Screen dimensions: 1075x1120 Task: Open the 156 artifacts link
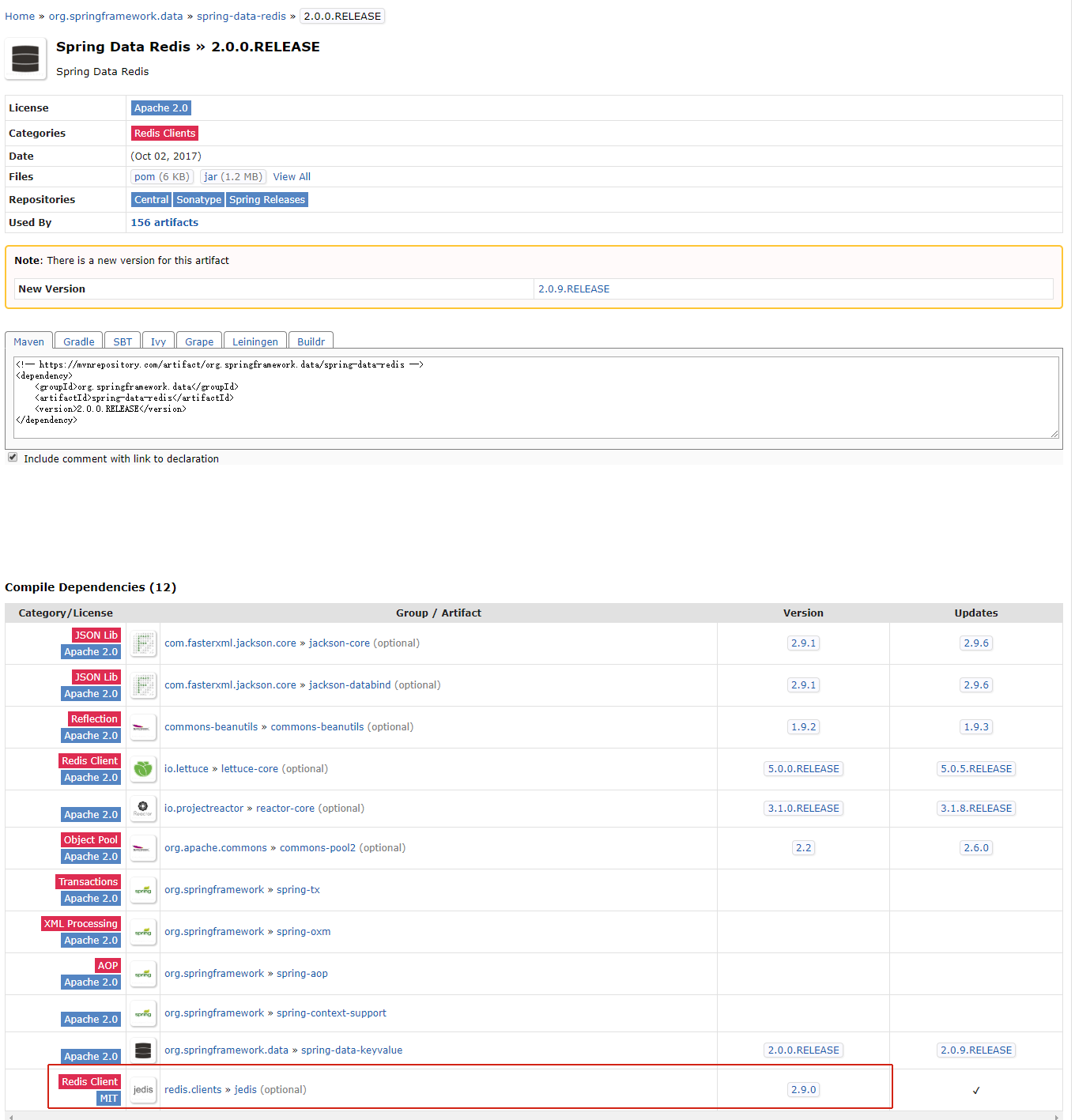point(164,222)
